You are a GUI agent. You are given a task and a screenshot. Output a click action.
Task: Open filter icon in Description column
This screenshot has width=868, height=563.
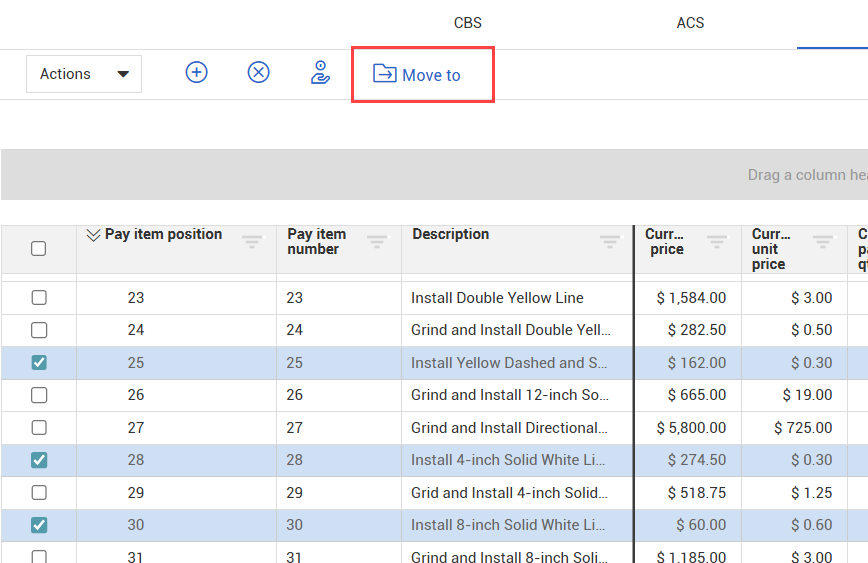pos(609,242)
